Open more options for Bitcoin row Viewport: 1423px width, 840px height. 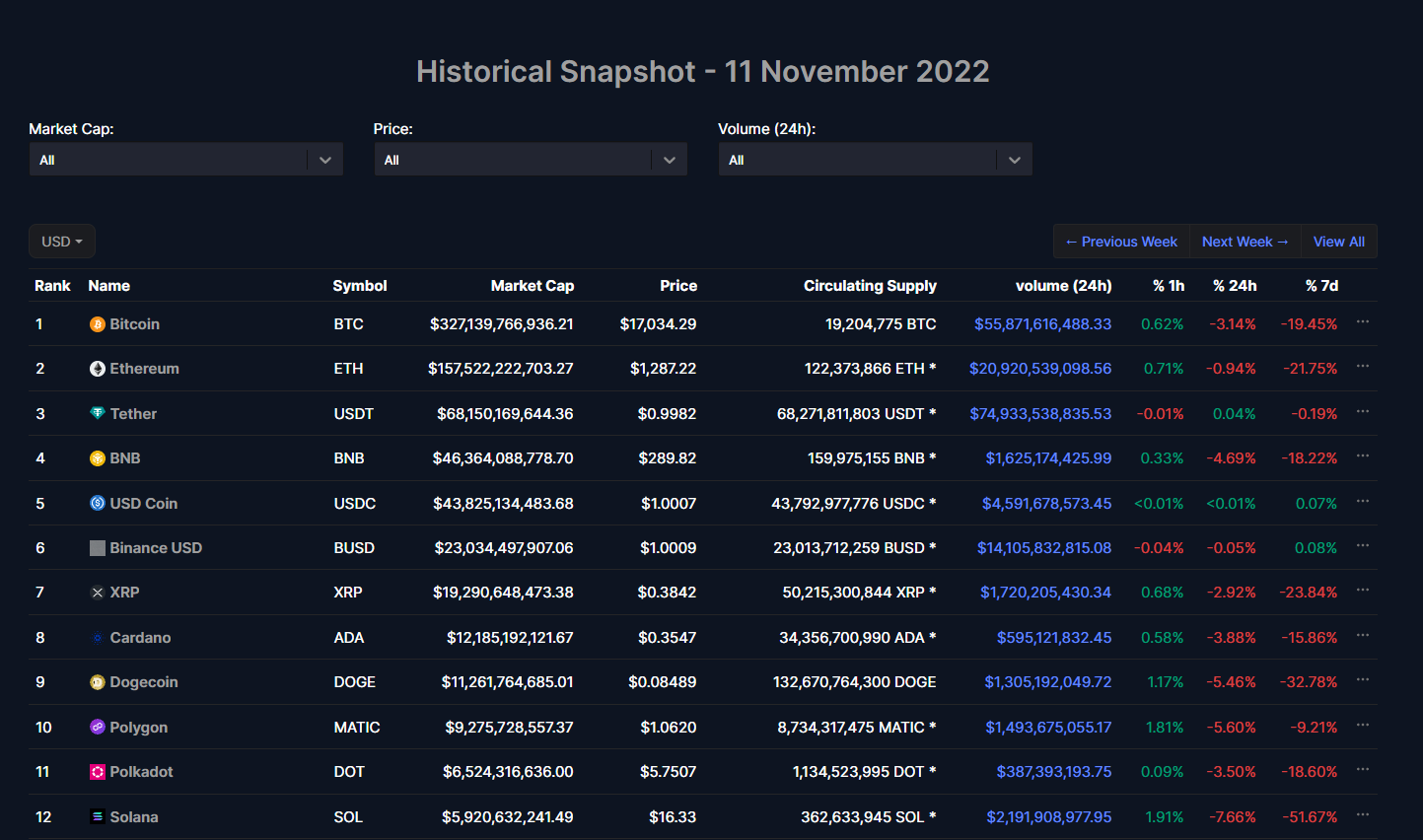(x=1362, y=322)
